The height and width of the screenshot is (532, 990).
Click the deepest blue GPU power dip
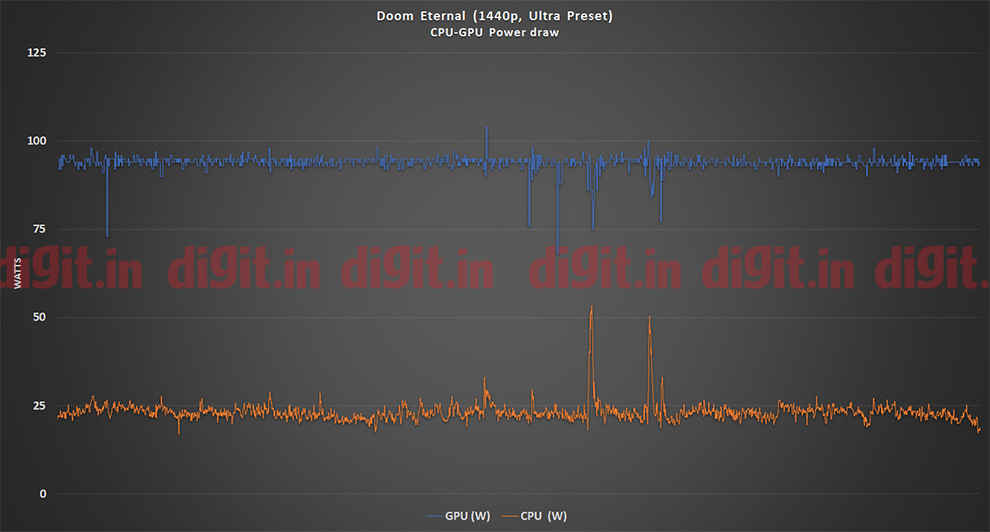pos(558,208)
